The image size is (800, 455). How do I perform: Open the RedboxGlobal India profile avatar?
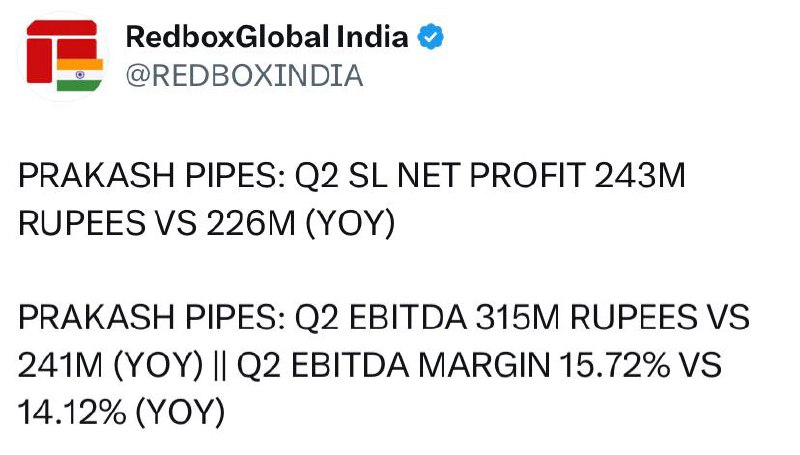(64, 56)
